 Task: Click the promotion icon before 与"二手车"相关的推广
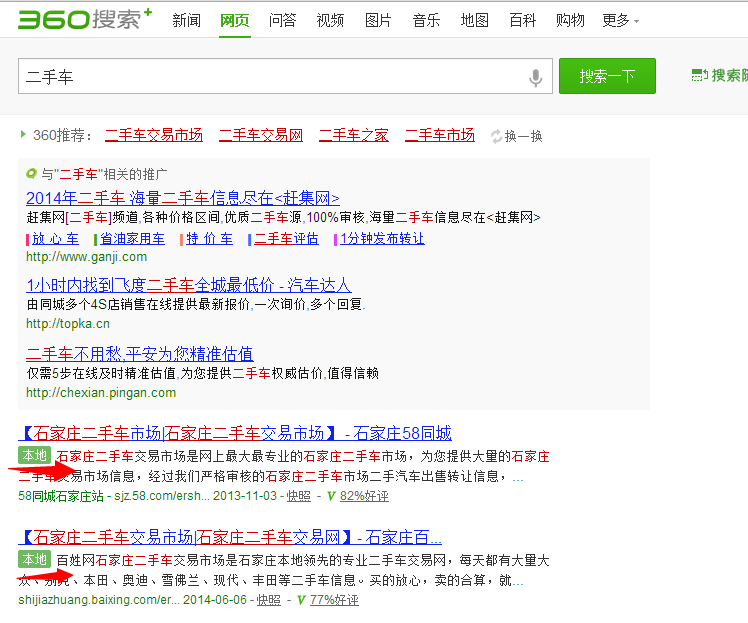[x=31, y=174]
